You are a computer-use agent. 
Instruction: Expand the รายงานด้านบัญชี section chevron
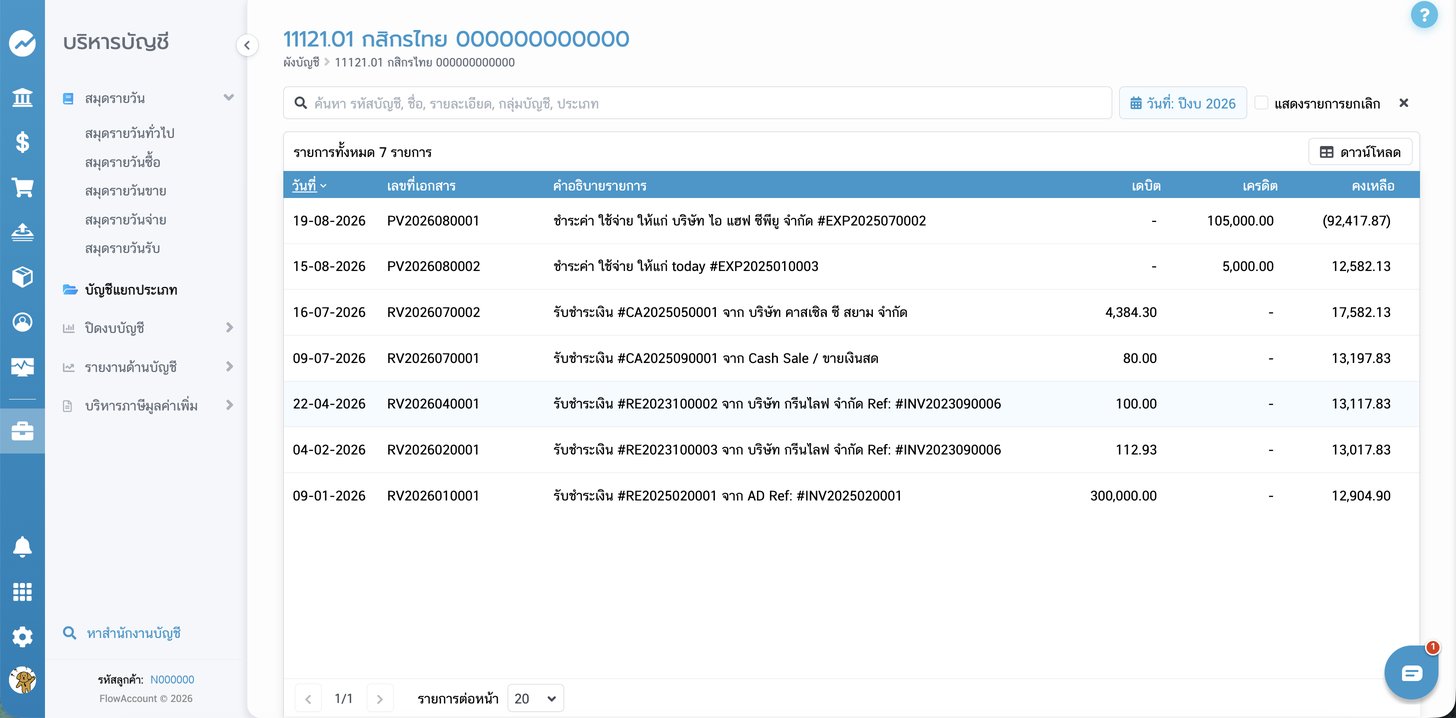(229, 367)
